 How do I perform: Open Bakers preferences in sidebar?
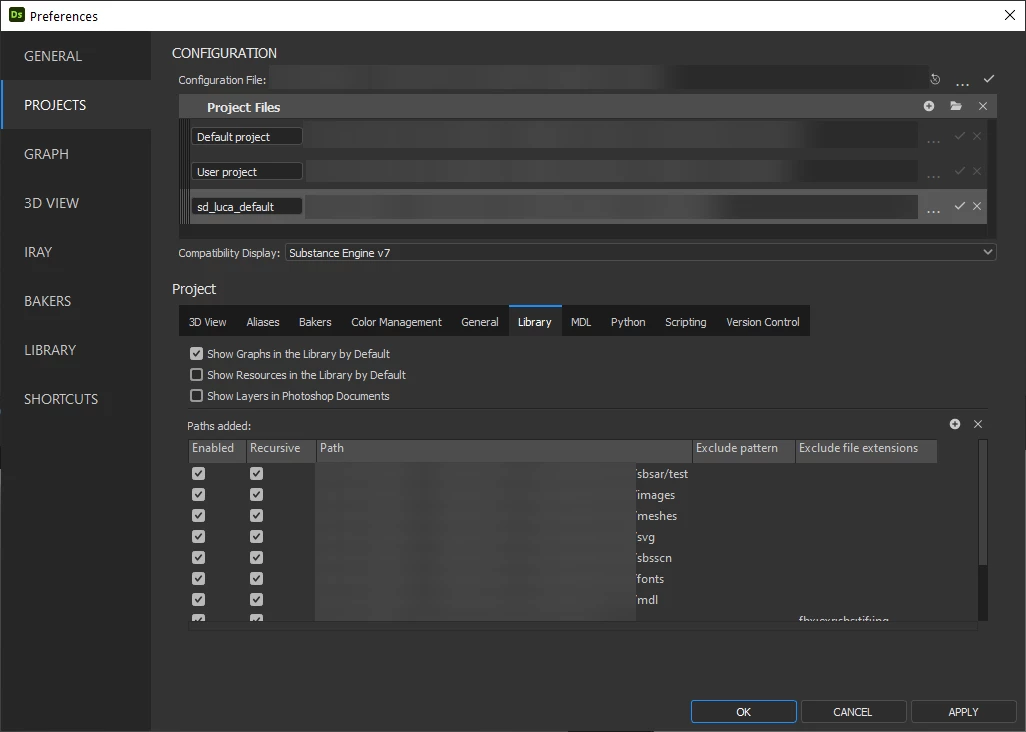(76, 301)
